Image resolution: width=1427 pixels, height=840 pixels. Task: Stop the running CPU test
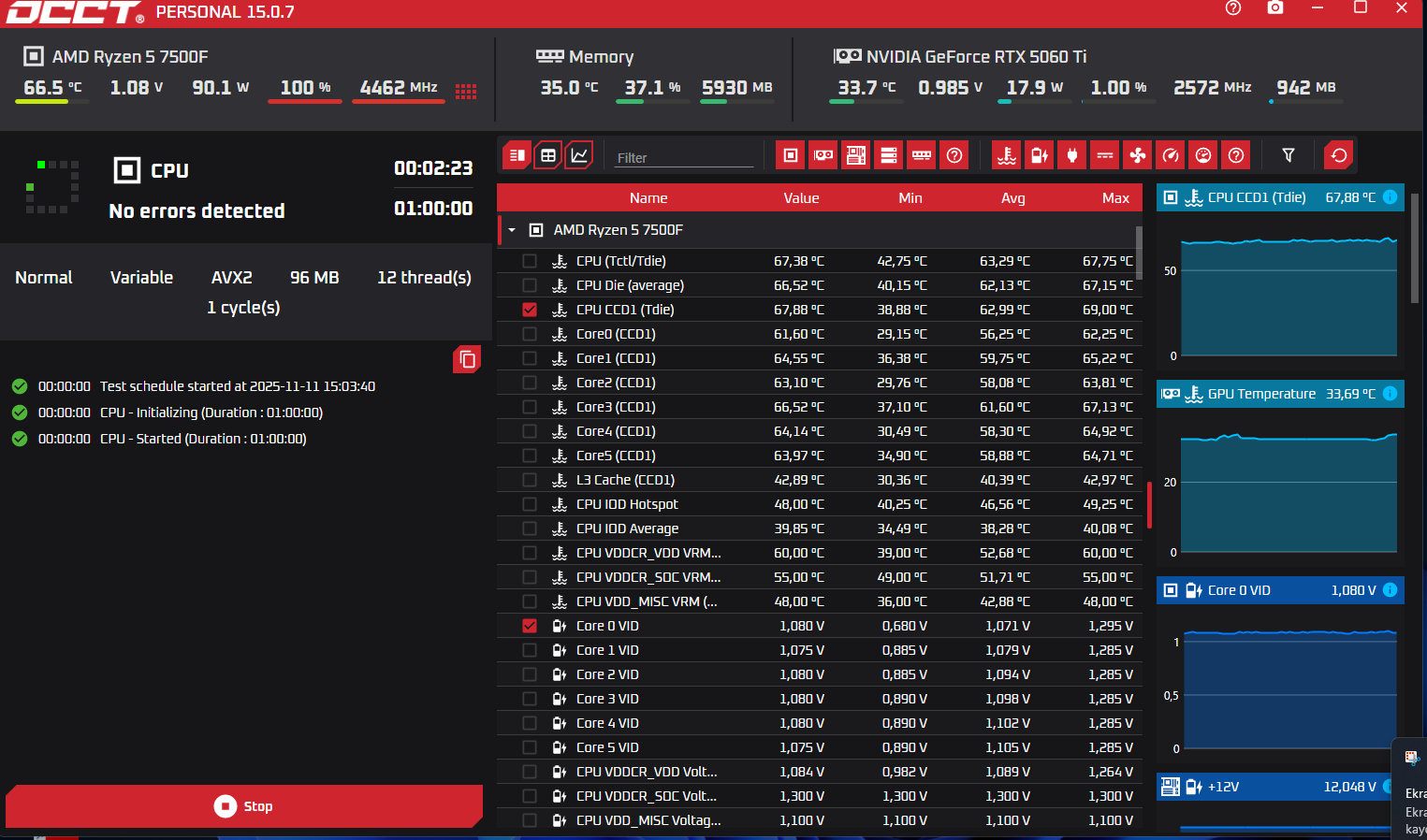(244, 806)
